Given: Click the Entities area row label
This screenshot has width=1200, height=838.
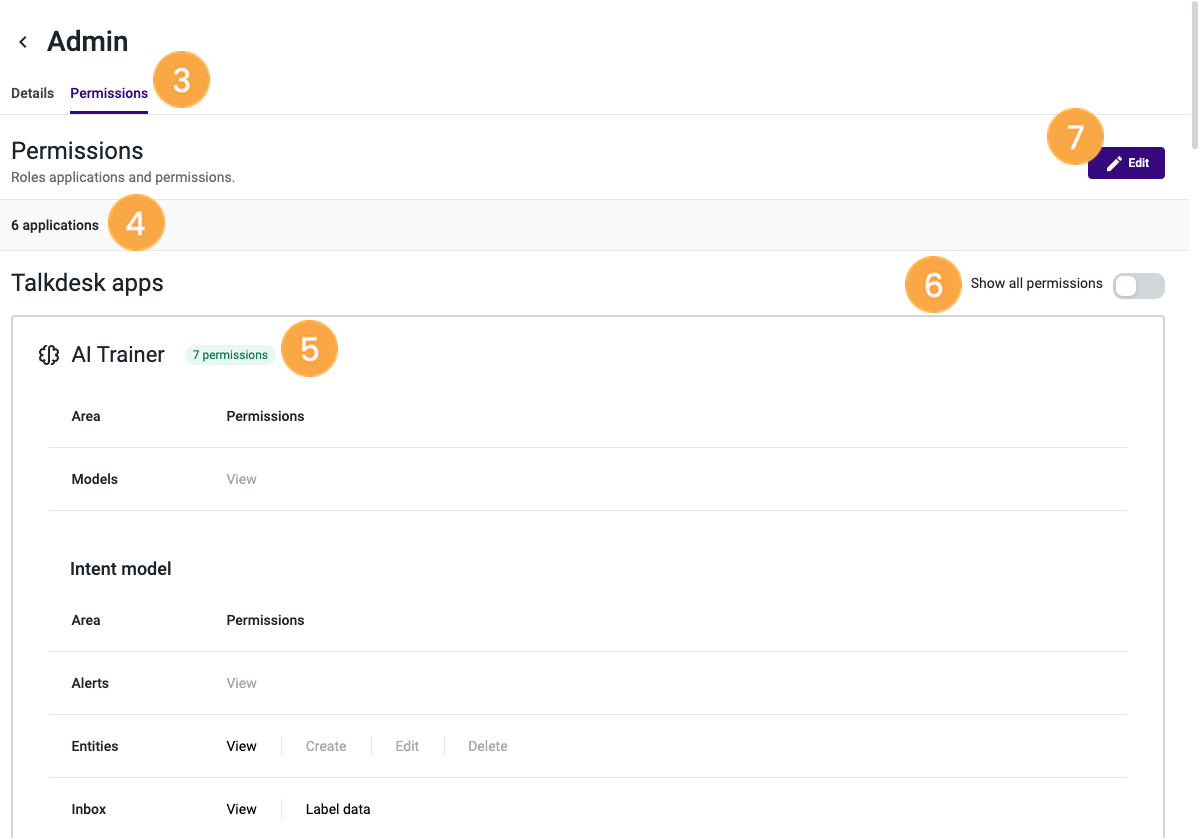Looking at the screenshot, I should point(95,746).
